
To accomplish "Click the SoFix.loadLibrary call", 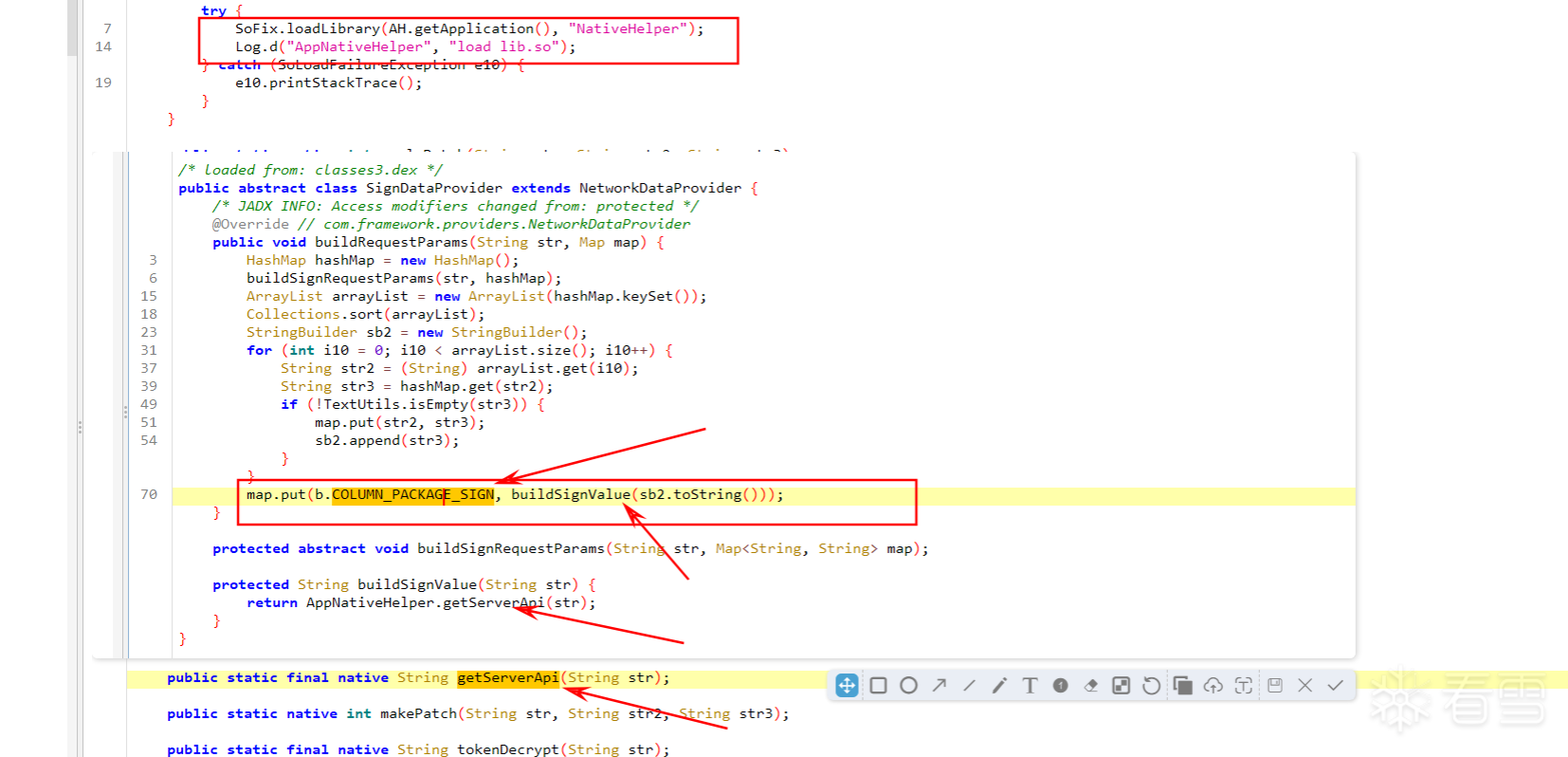I will (469, 28).
